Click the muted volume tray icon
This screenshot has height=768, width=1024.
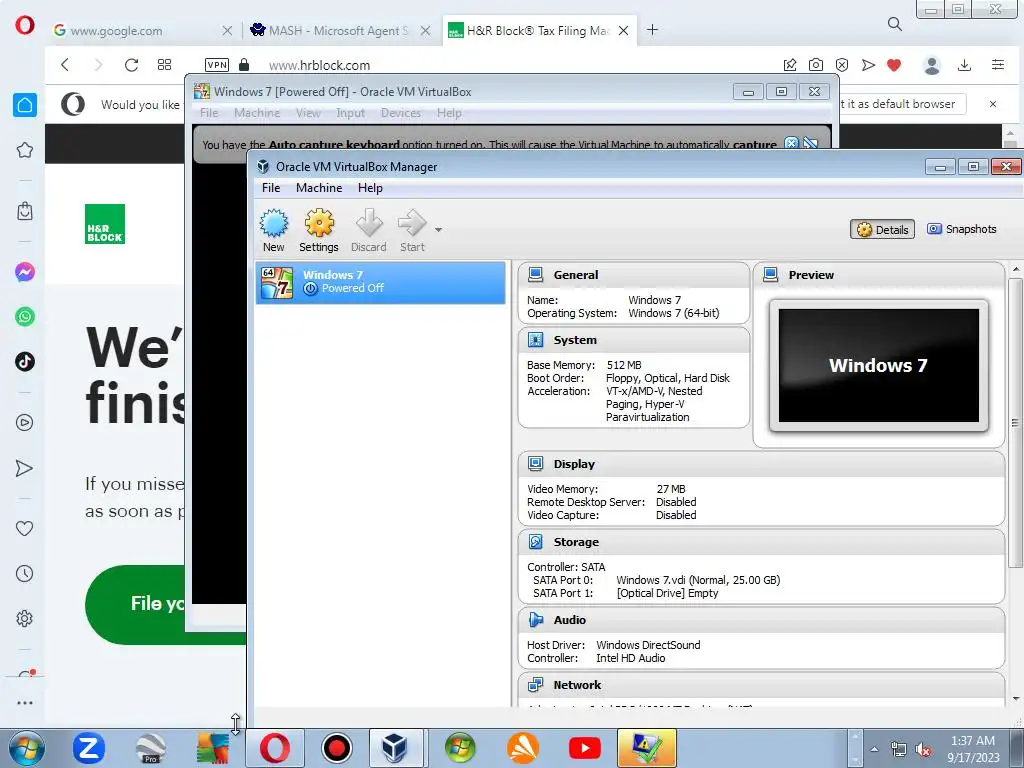[923, 750]
